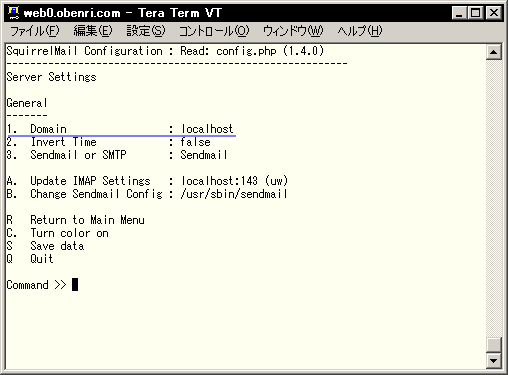Open the 編集(E) menu
The image size is (508, 375).
pyautogui.click(x=93, y=31)
